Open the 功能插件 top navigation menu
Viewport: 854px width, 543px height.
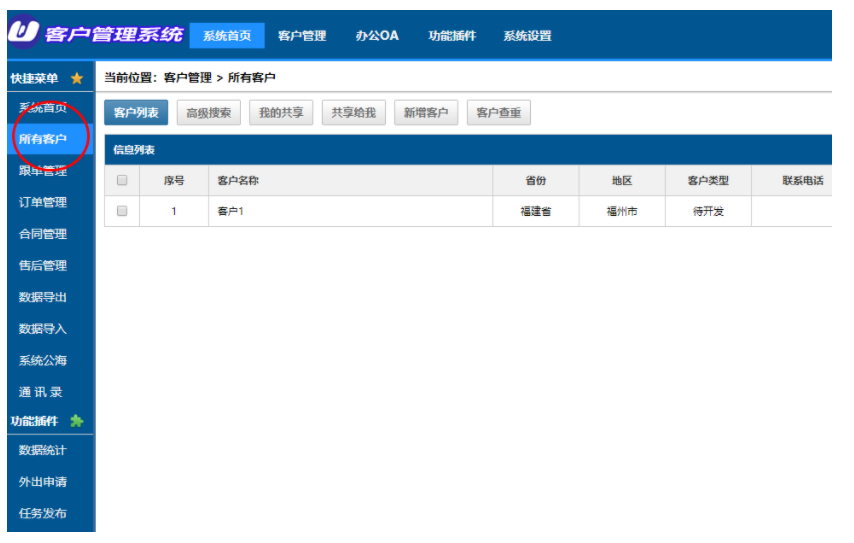pos(452,36)
